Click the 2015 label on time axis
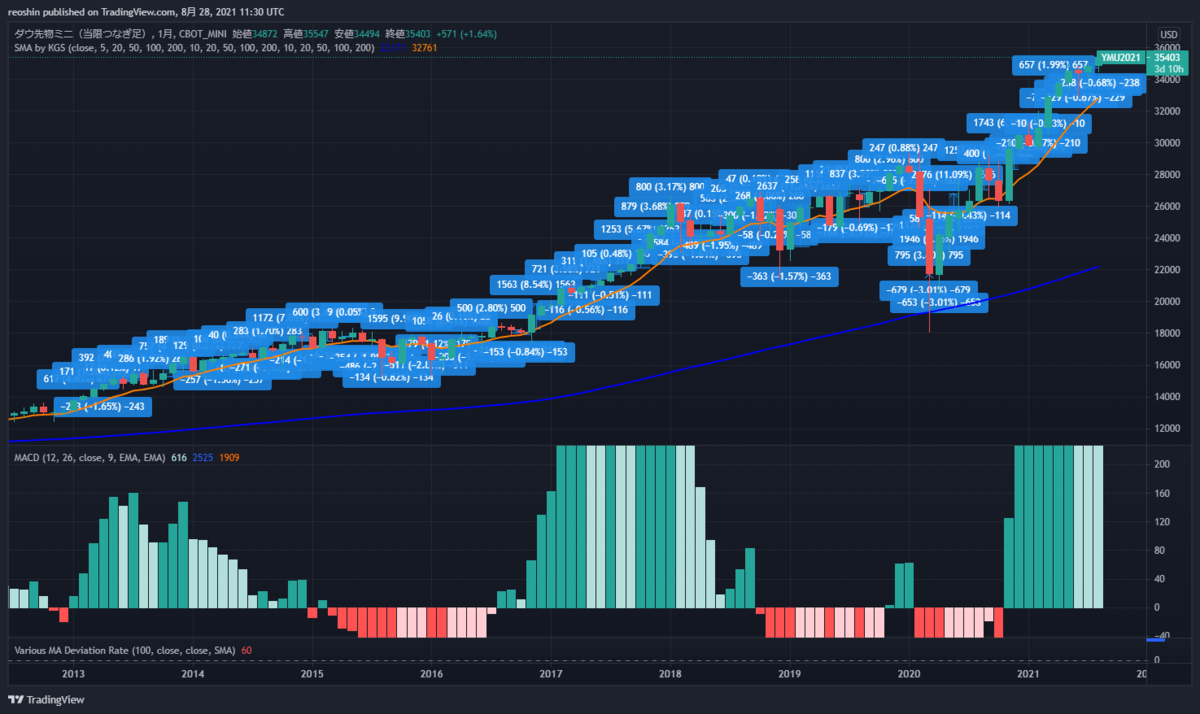Viewport: 1200px width, 714px height. point(312,674)
